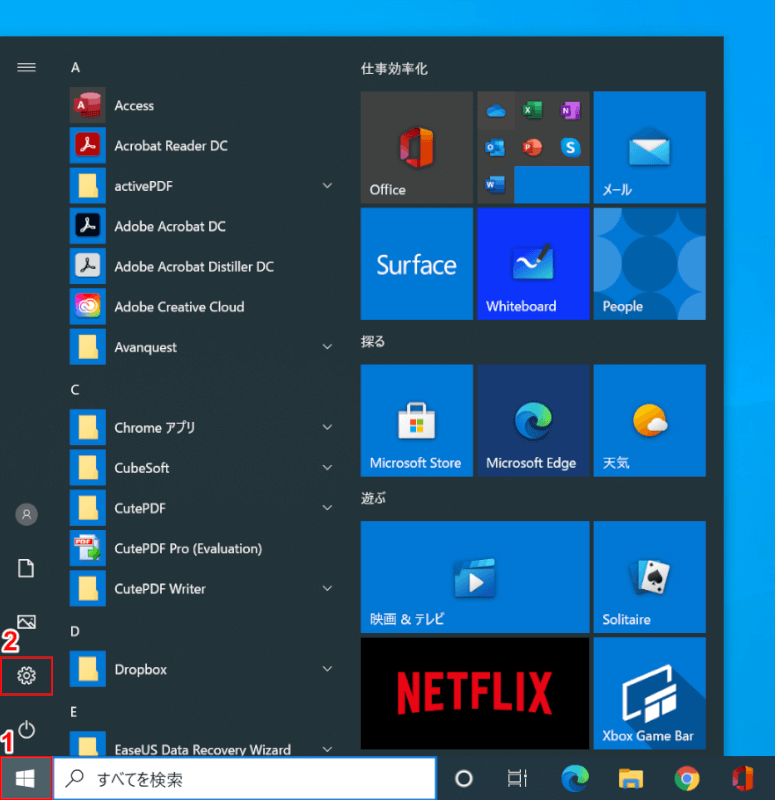Open File Explorer from the taskbar
775x800 pixels.
(x=631, y=779)
